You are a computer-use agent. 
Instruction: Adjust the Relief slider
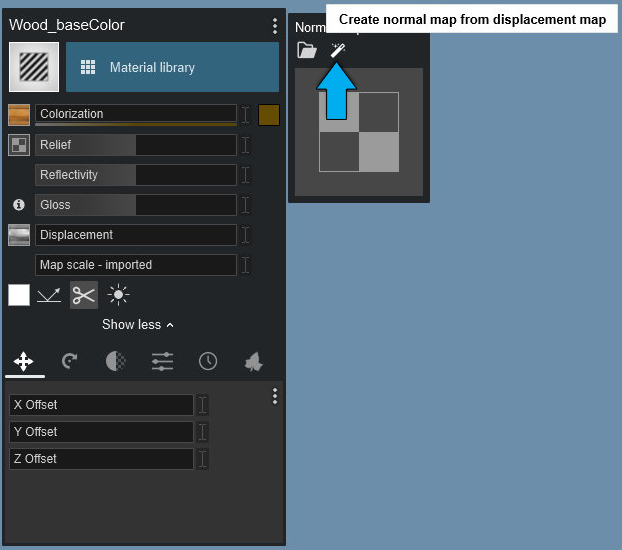click(136, 145)
